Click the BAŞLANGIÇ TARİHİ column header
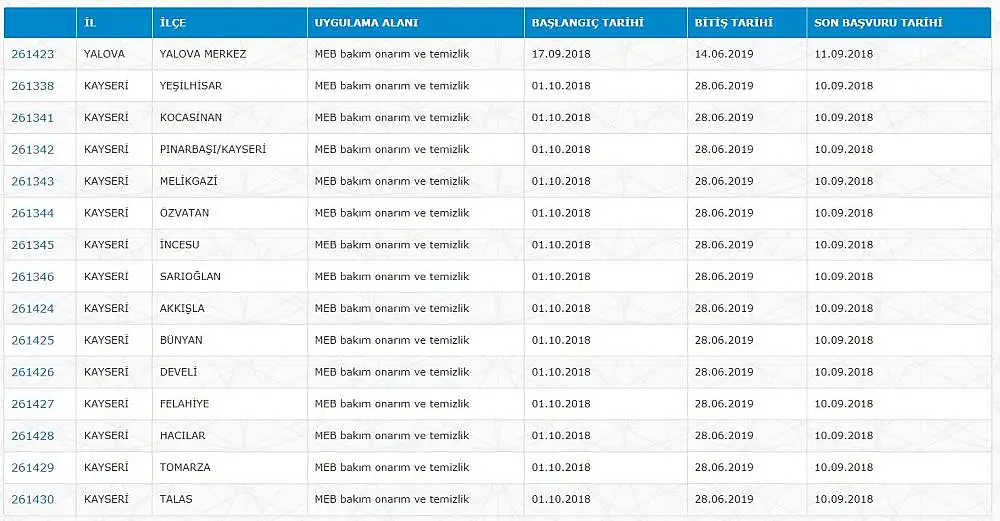 point(588,23)
